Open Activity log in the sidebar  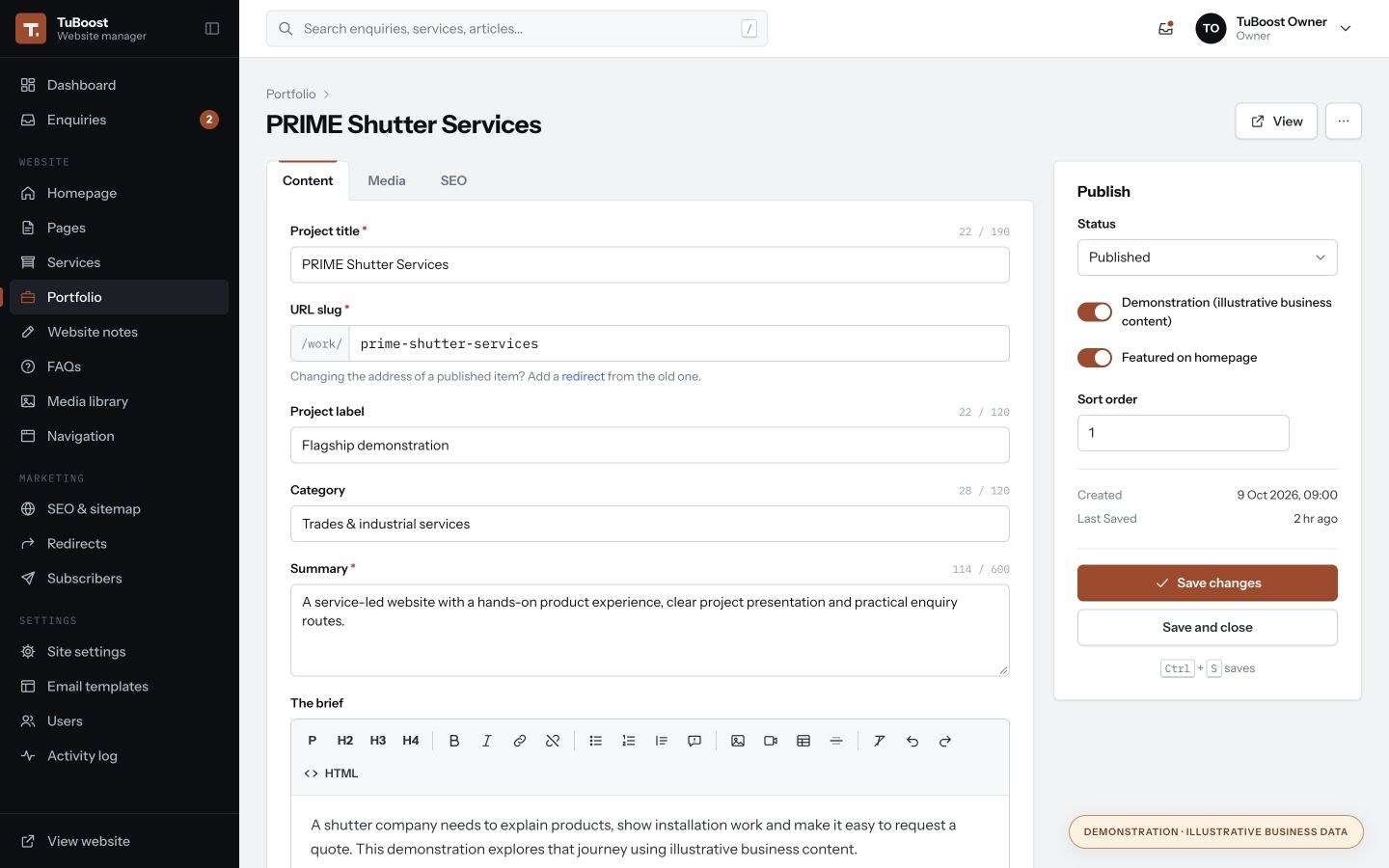point(120,756)
